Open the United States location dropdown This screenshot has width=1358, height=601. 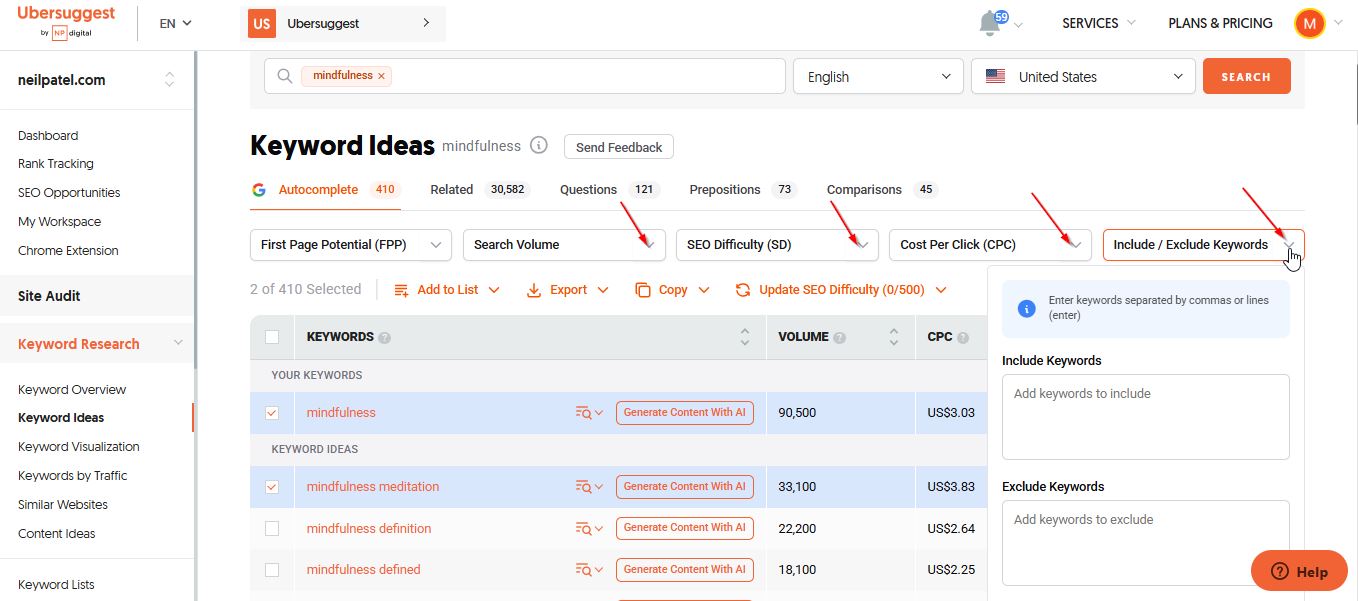(1082, 77)
